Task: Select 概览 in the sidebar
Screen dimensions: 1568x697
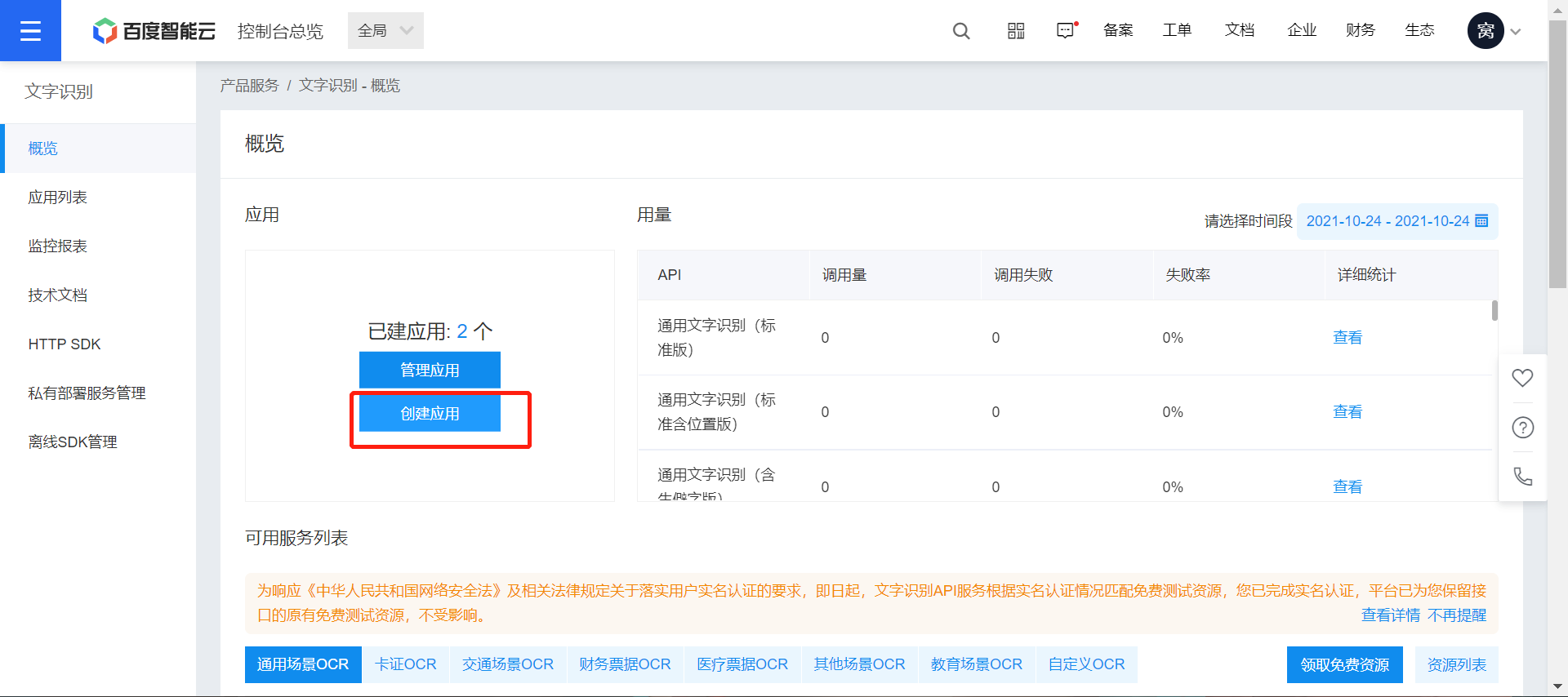Action: point(100,149)
